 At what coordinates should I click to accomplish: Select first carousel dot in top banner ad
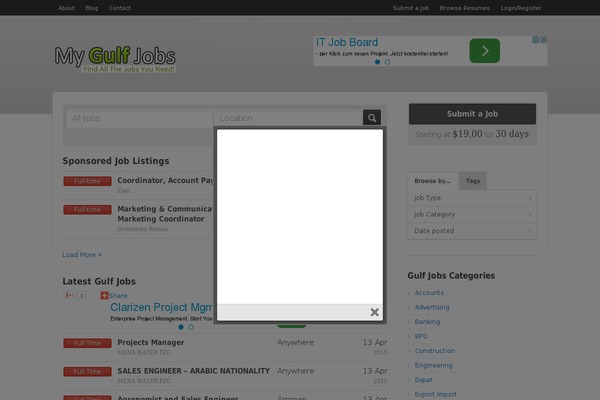click(x=378, y=62)
